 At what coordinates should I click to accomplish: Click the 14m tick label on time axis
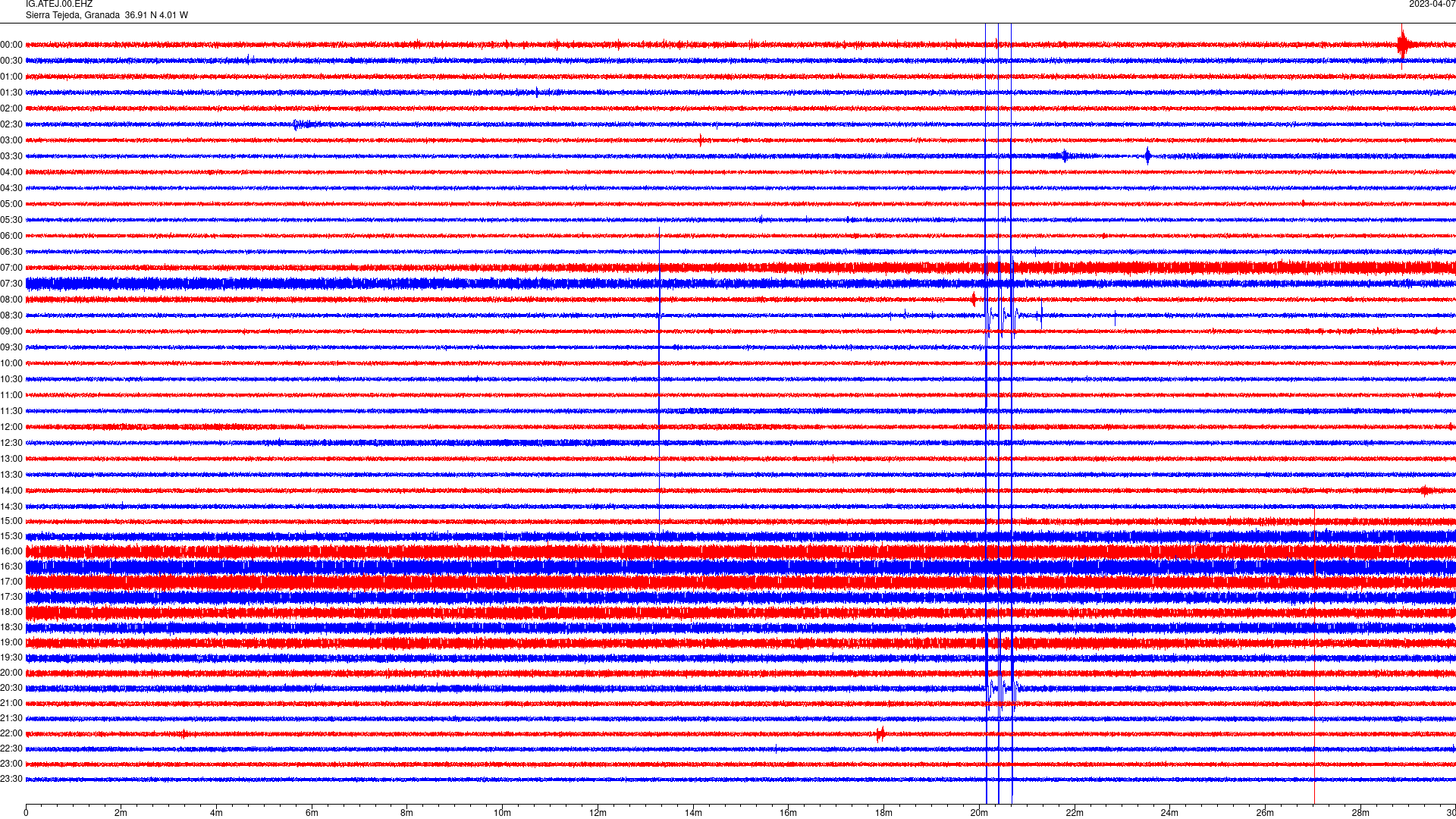click(x=693, y=813)
